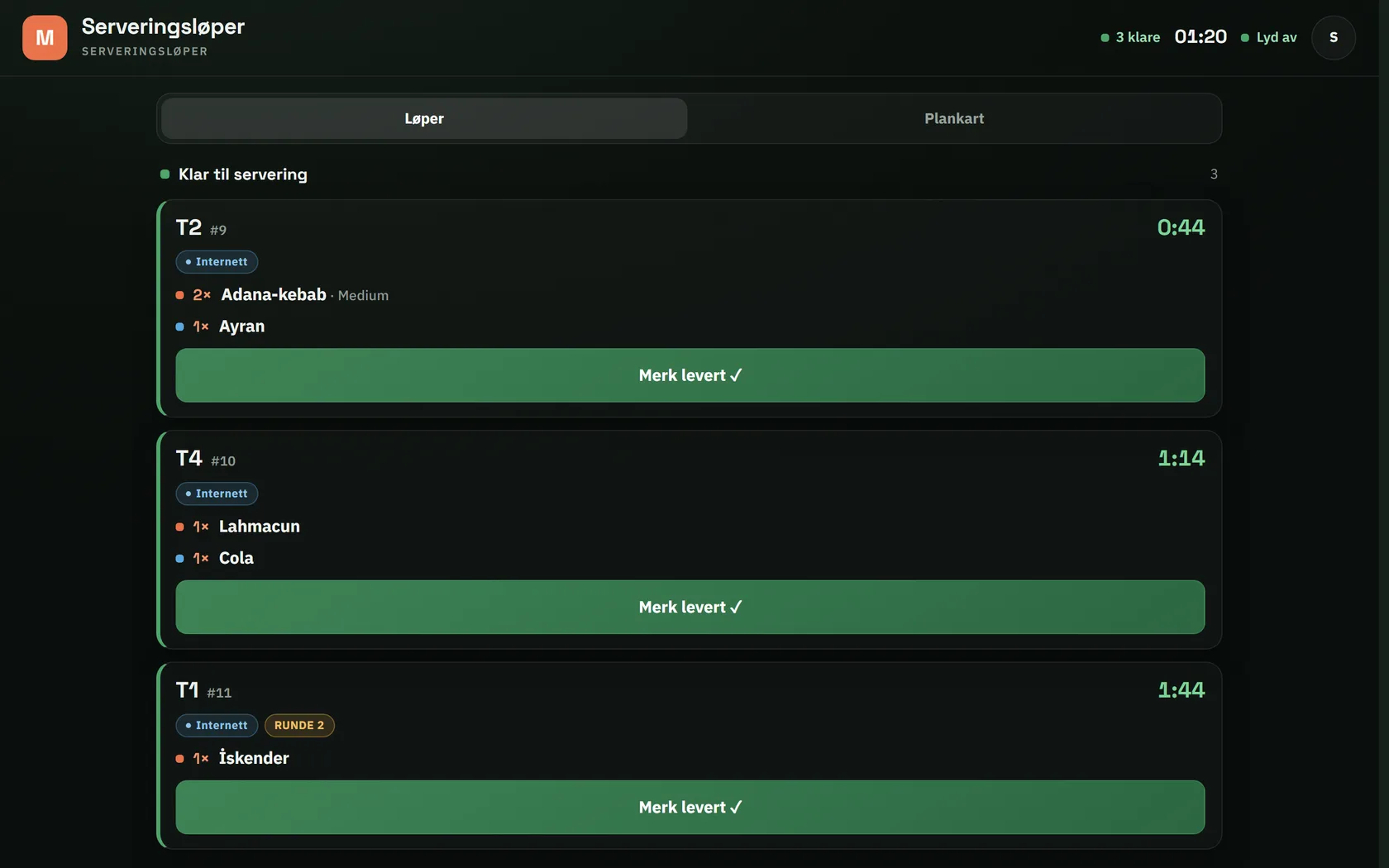The height and width of the screenshot is (868, 1389).
Task: Click the 01:20 clock in header
Action: click(1200, 37)
